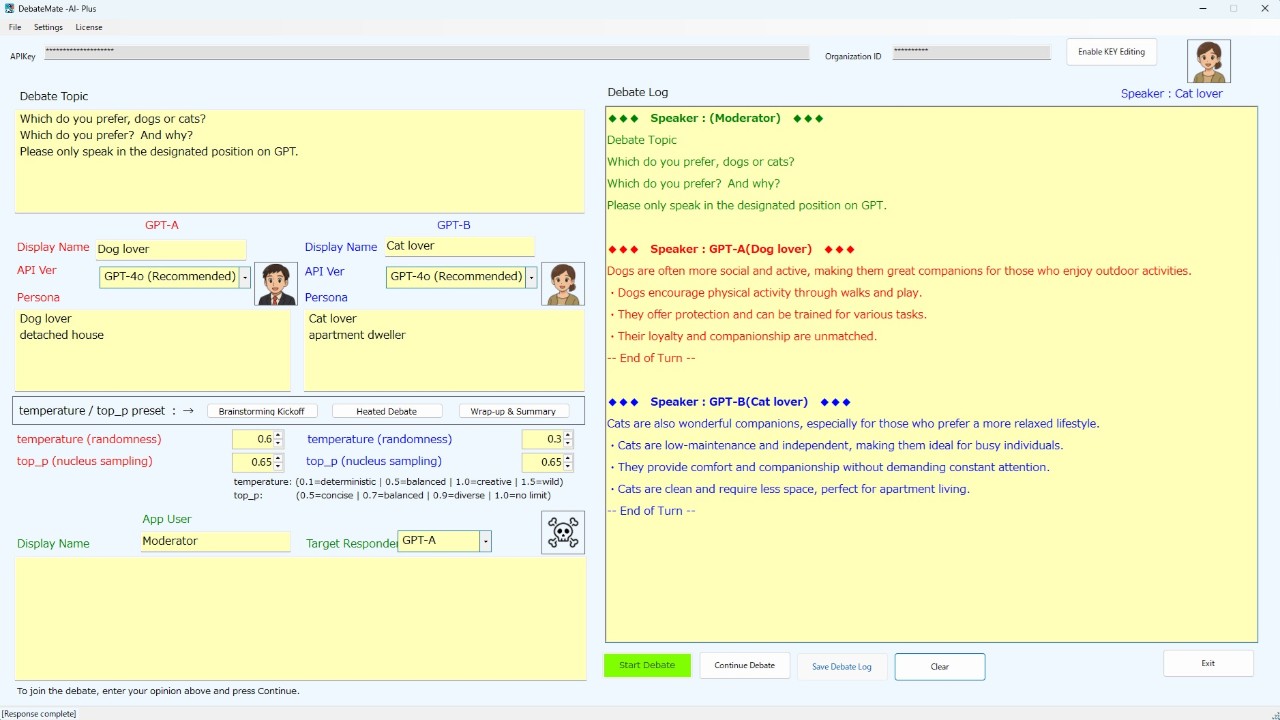Click the Moderator display name field
The image size is (1280, 720).
click(215, 541)
